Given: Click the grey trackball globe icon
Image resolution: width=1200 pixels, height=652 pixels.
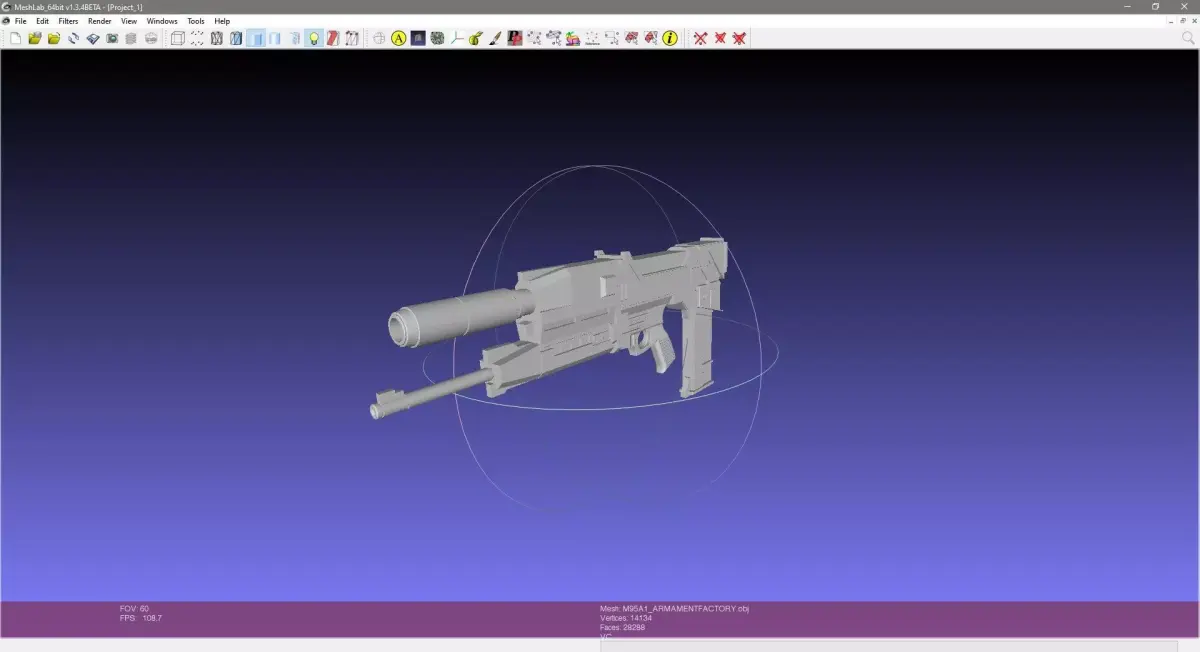Looking at the screenshot, I should [379, 38].
